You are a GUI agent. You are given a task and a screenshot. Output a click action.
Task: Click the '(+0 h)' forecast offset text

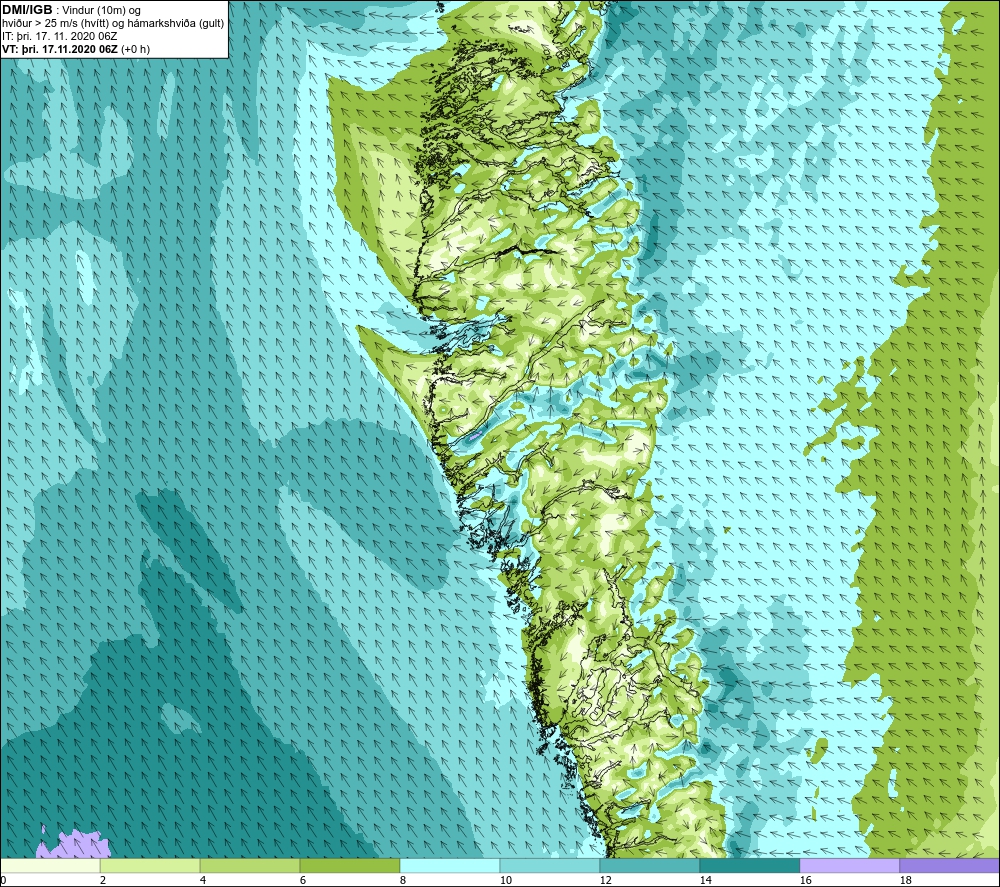click(x=135, y=49)
